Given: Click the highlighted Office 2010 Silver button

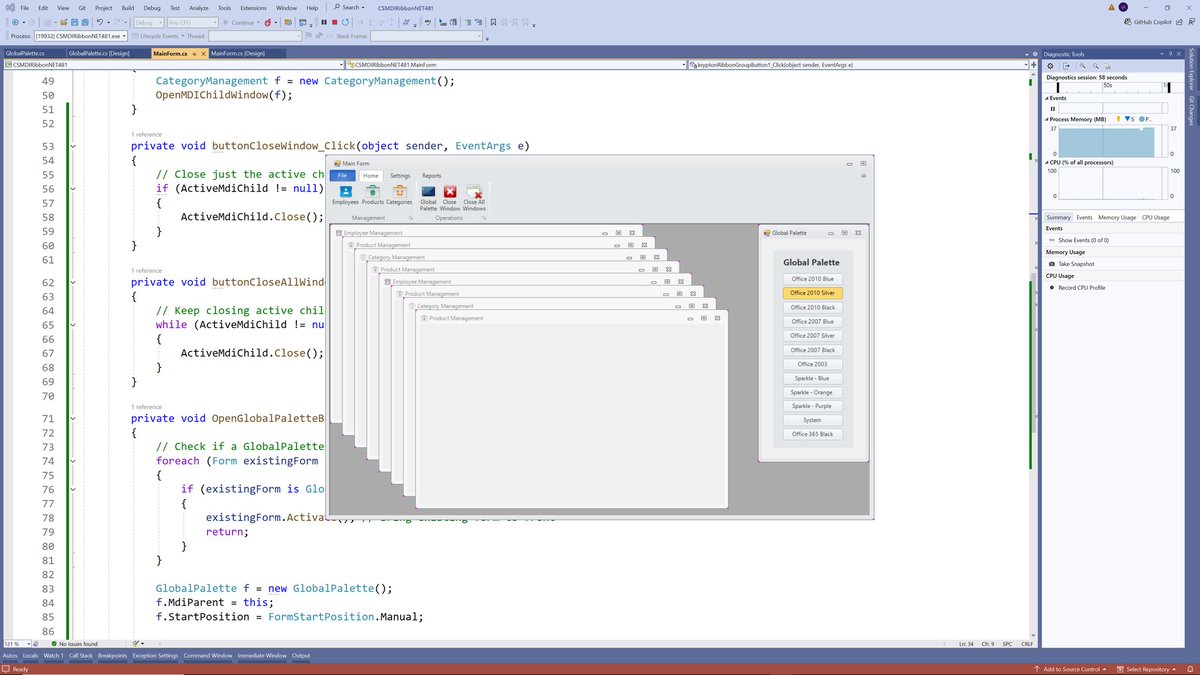Looking at the screenshot, I should pyautogui.click(x=812, y=293).
